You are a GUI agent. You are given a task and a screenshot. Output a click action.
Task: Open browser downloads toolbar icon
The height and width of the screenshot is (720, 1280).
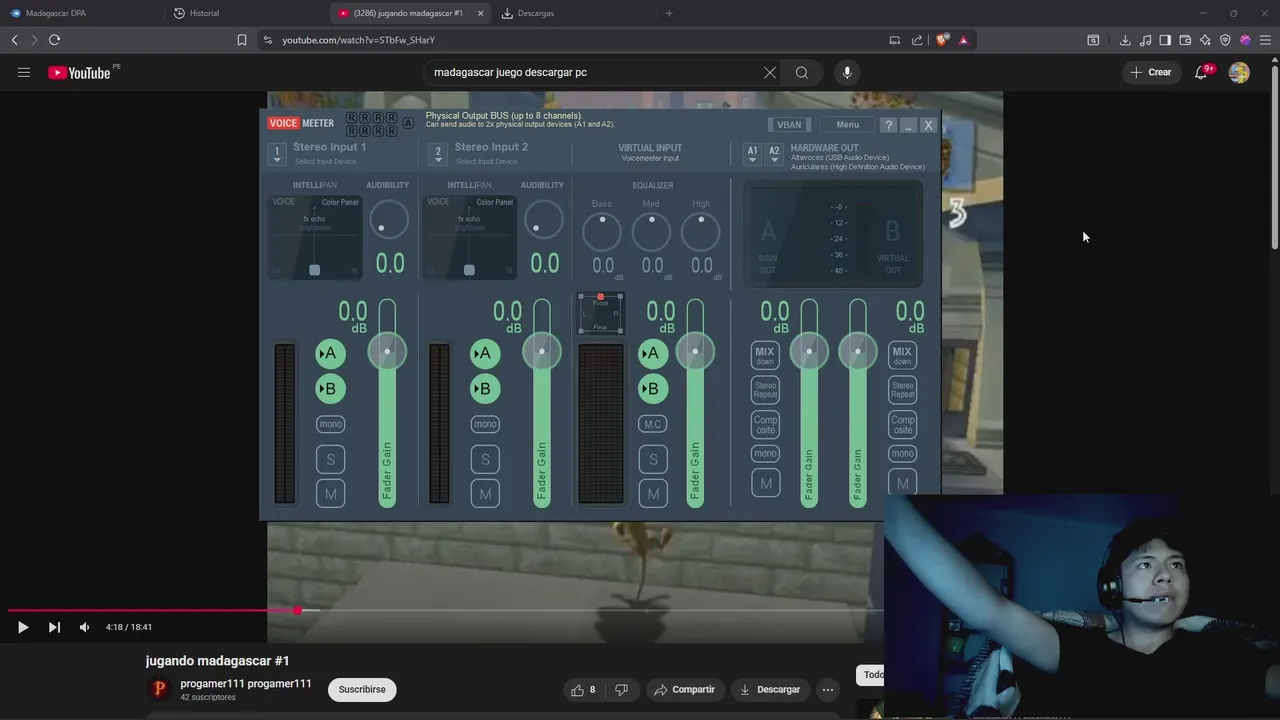[x=1125, y=40]
